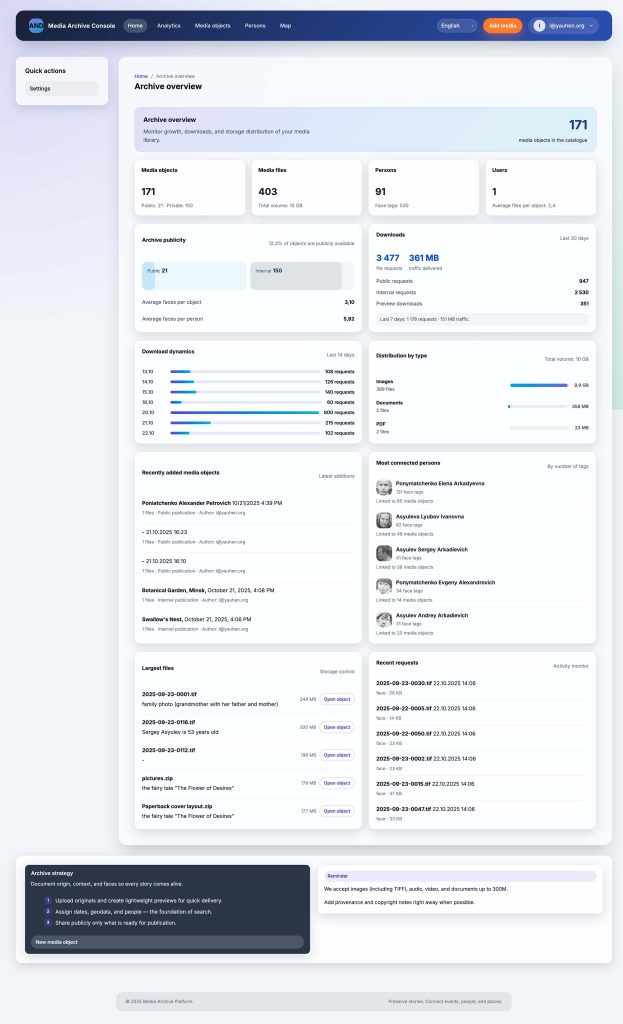Open the English language dropdown
This screenshot has height=1024, width=623.
456,26
